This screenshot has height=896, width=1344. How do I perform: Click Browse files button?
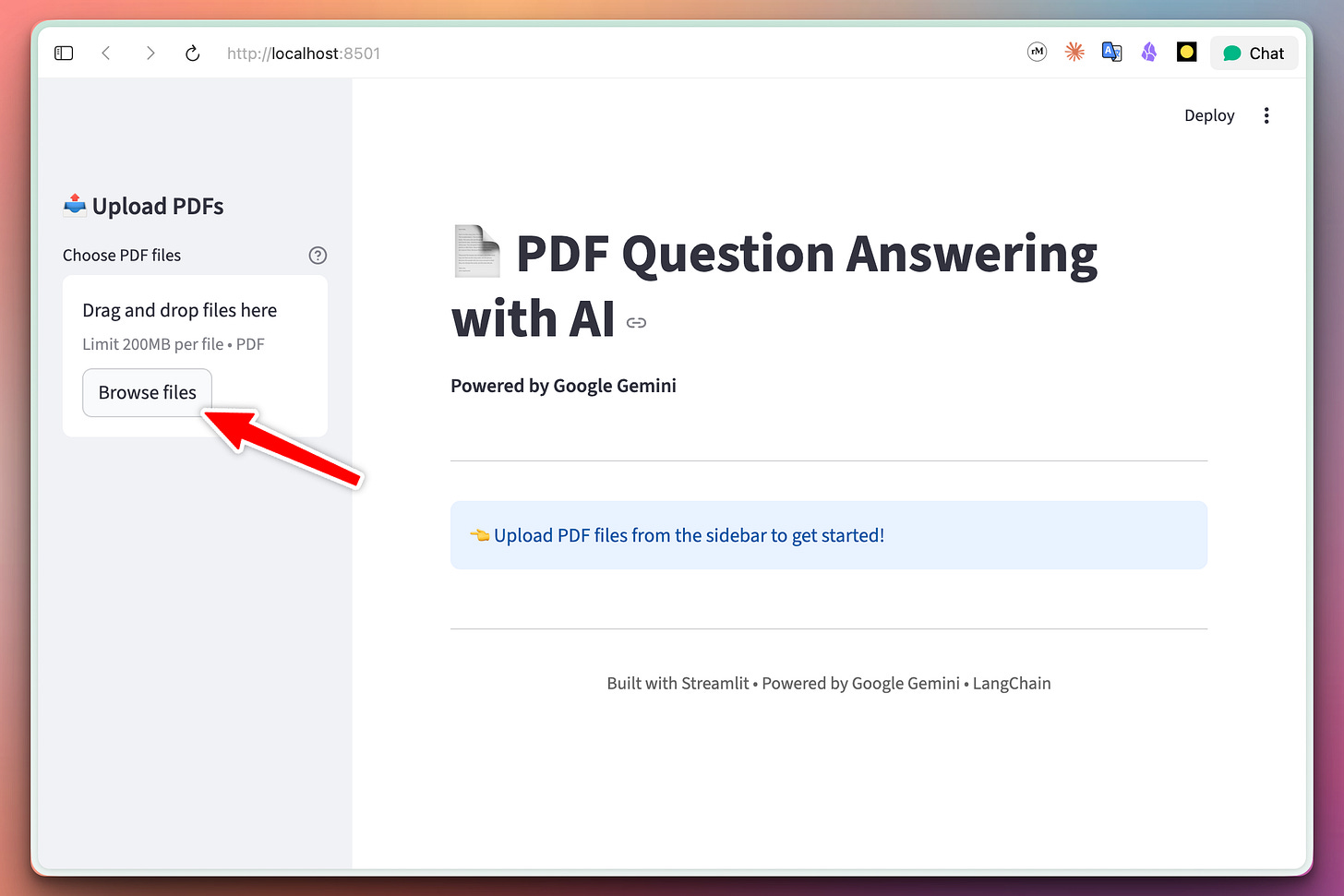[x=148, y=393]
